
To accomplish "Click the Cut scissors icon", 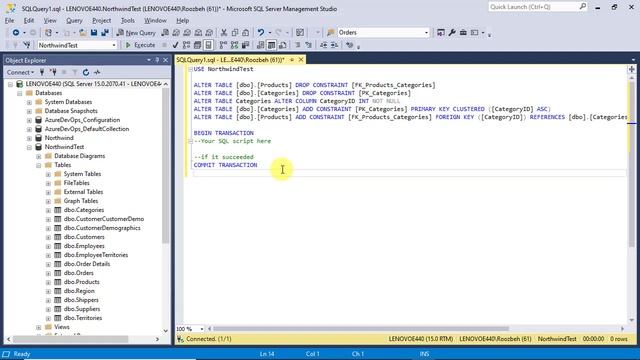I will [224, 33].
